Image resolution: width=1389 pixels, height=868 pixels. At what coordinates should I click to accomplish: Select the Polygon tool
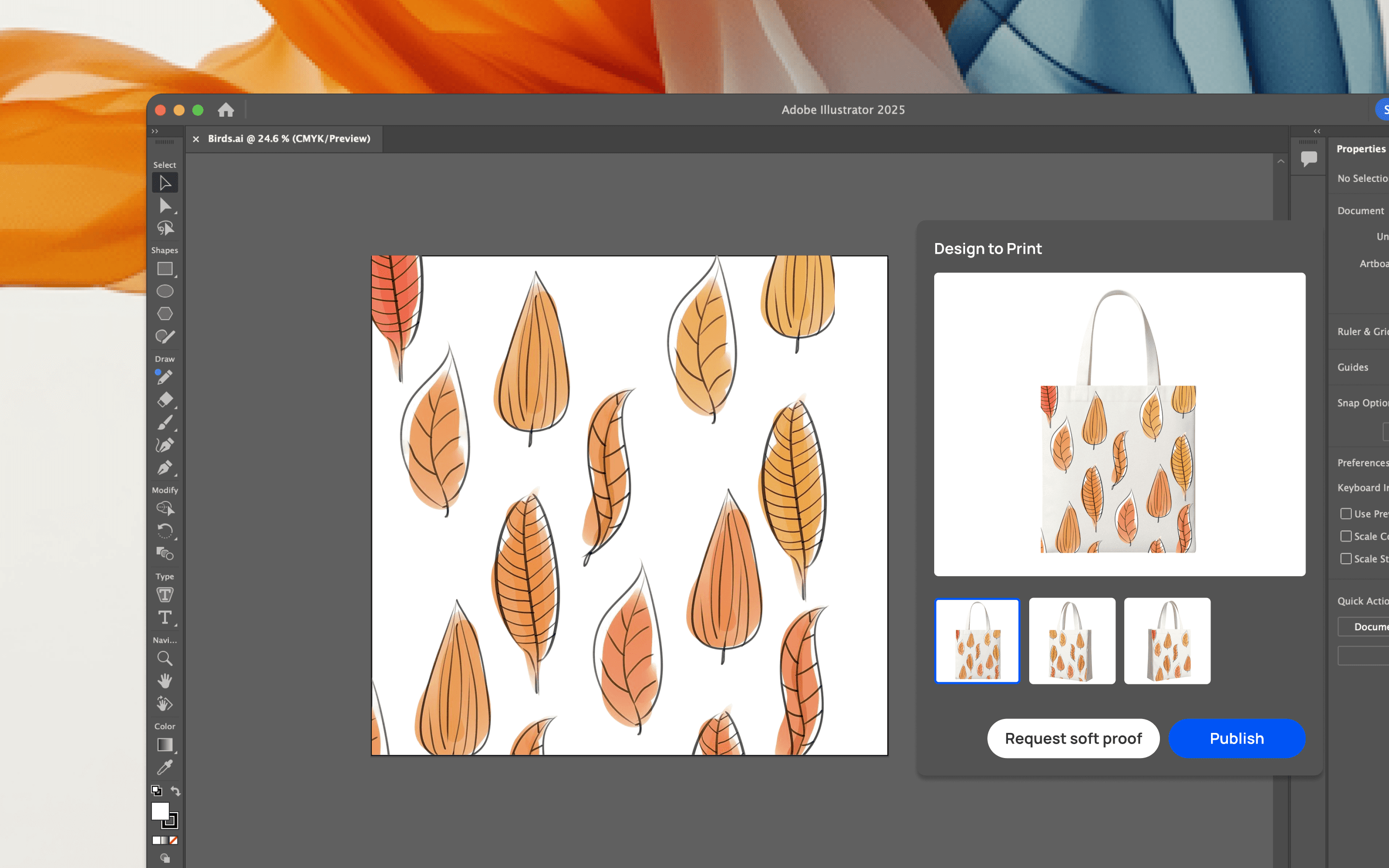(x=165, y=313)
